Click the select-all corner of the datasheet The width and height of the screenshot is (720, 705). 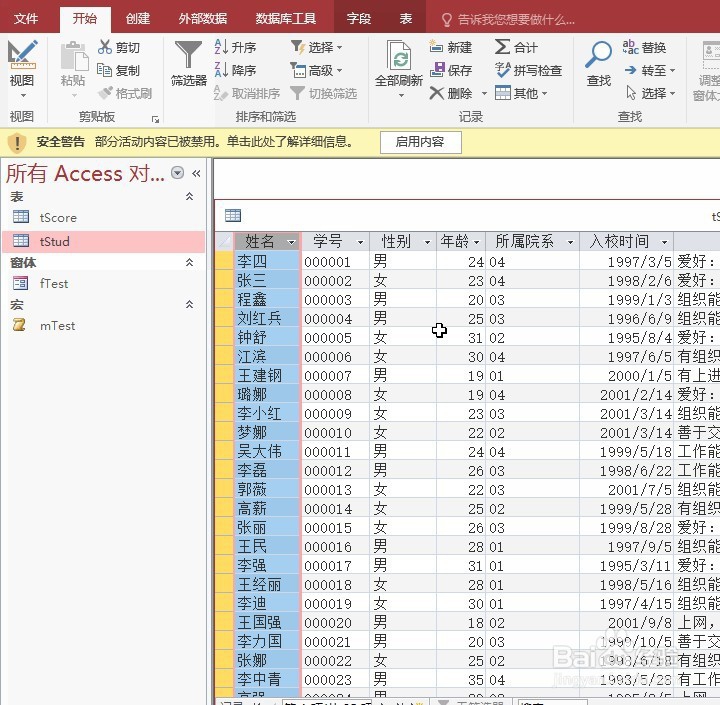point(225,241)
